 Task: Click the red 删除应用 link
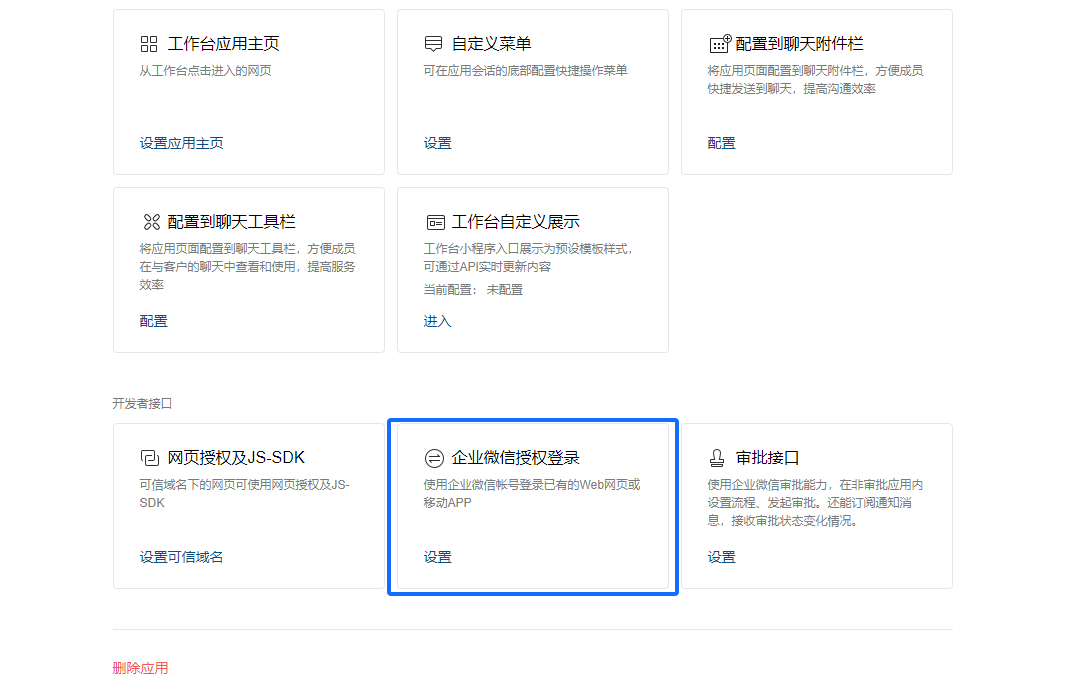[x=140, y=668]
